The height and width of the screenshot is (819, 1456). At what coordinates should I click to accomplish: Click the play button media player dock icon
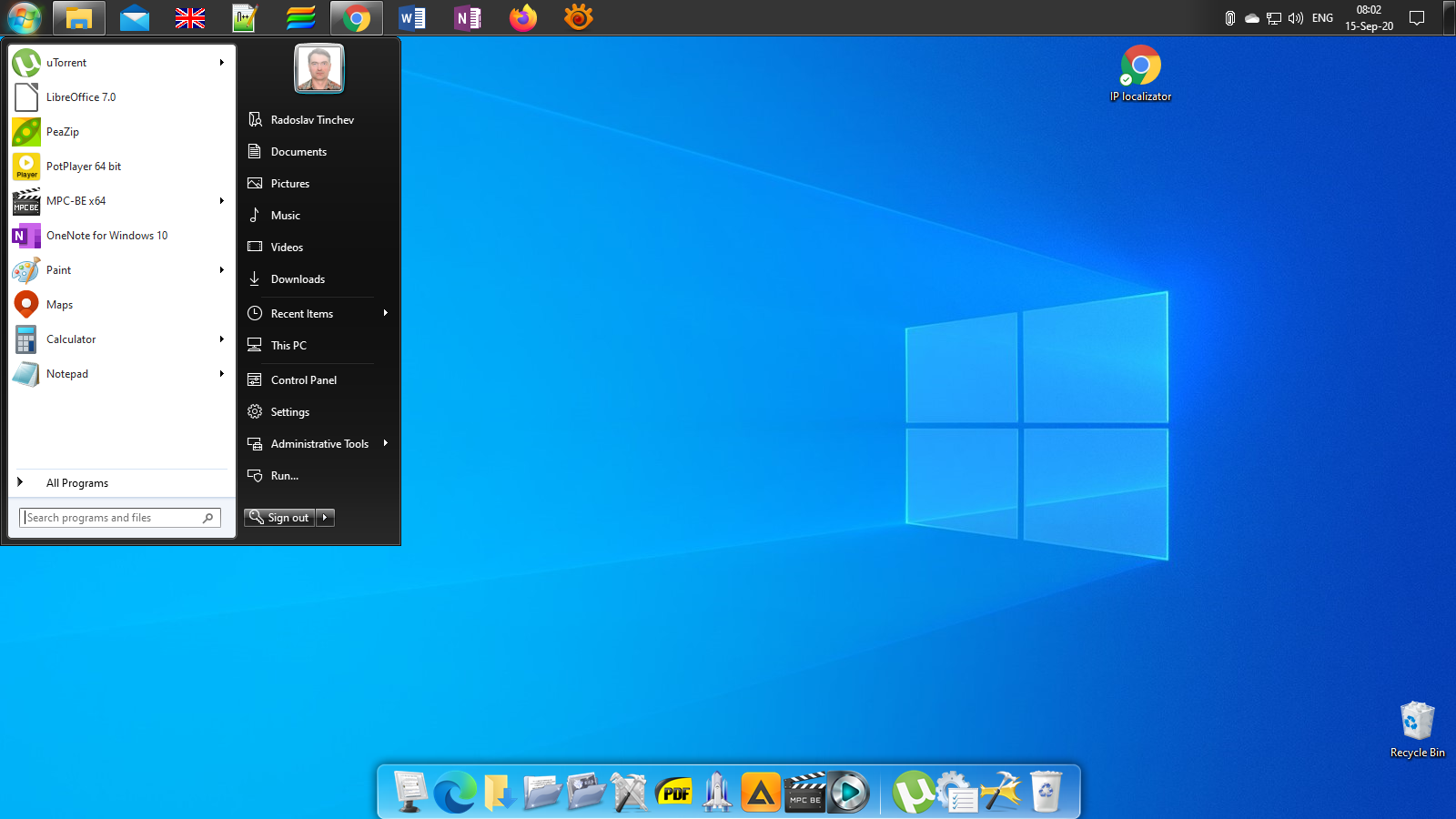point(849,792)
